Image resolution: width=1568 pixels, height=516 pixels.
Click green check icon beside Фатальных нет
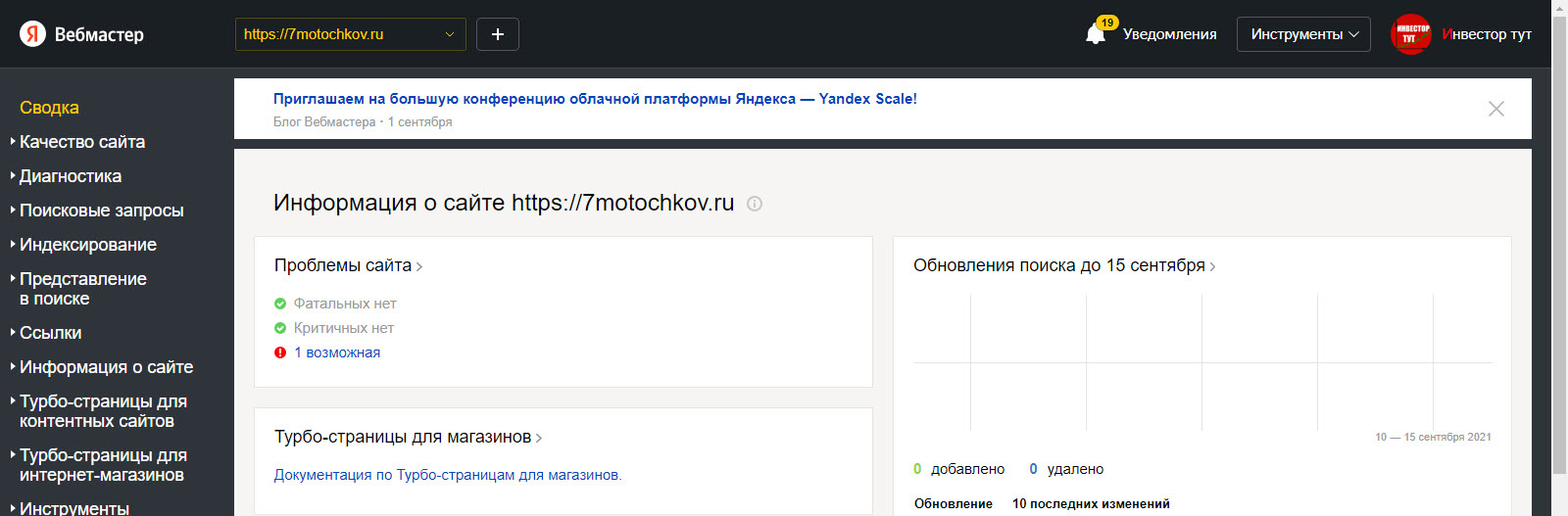click(280, 304)
